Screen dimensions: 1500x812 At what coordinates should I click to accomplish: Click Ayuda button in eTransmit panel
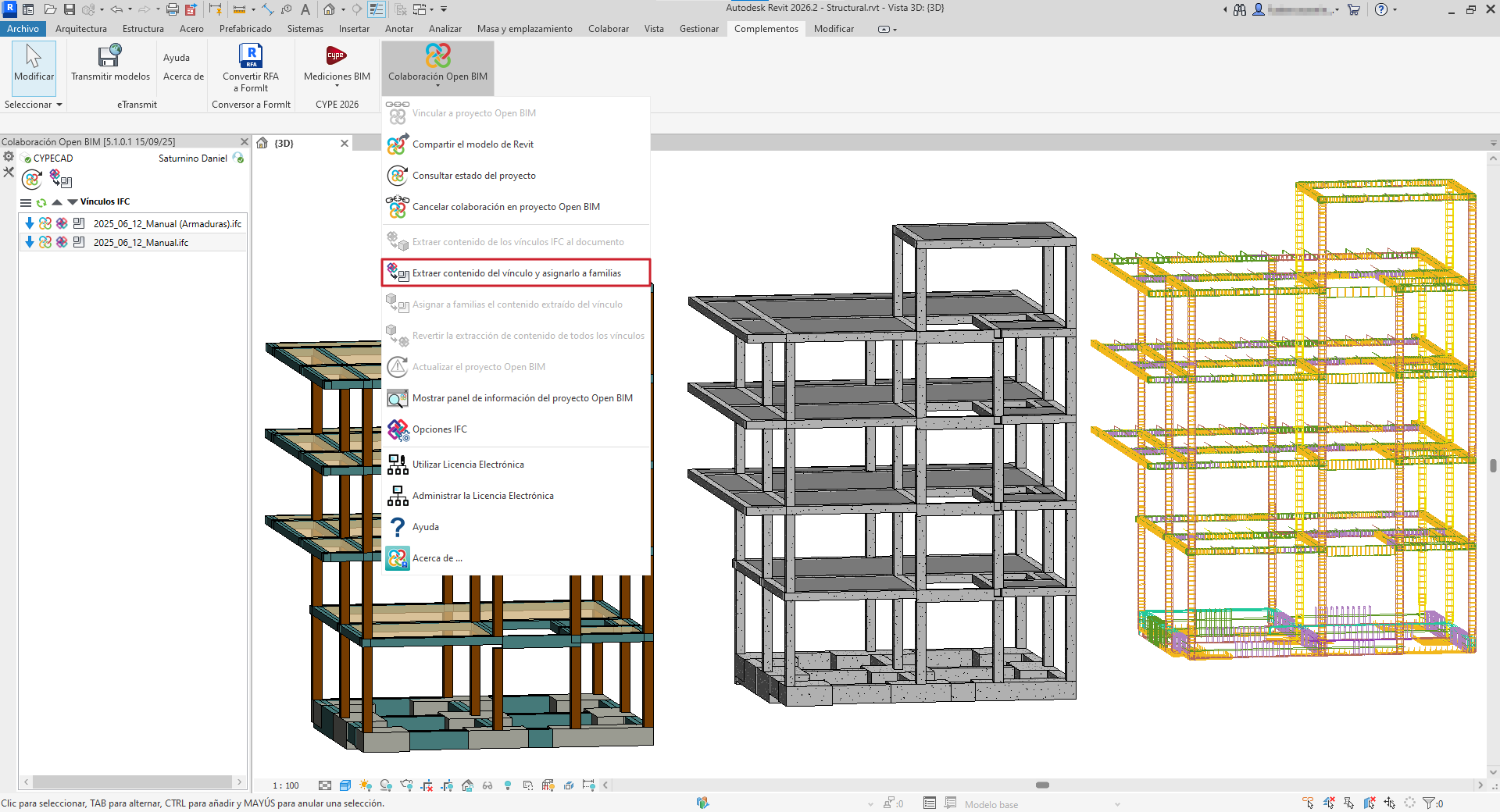(x=177, y=58)
